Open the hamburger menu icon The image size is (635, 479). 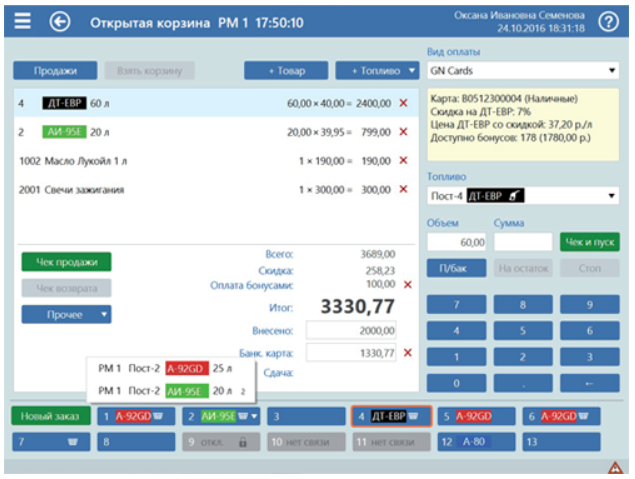23,21
